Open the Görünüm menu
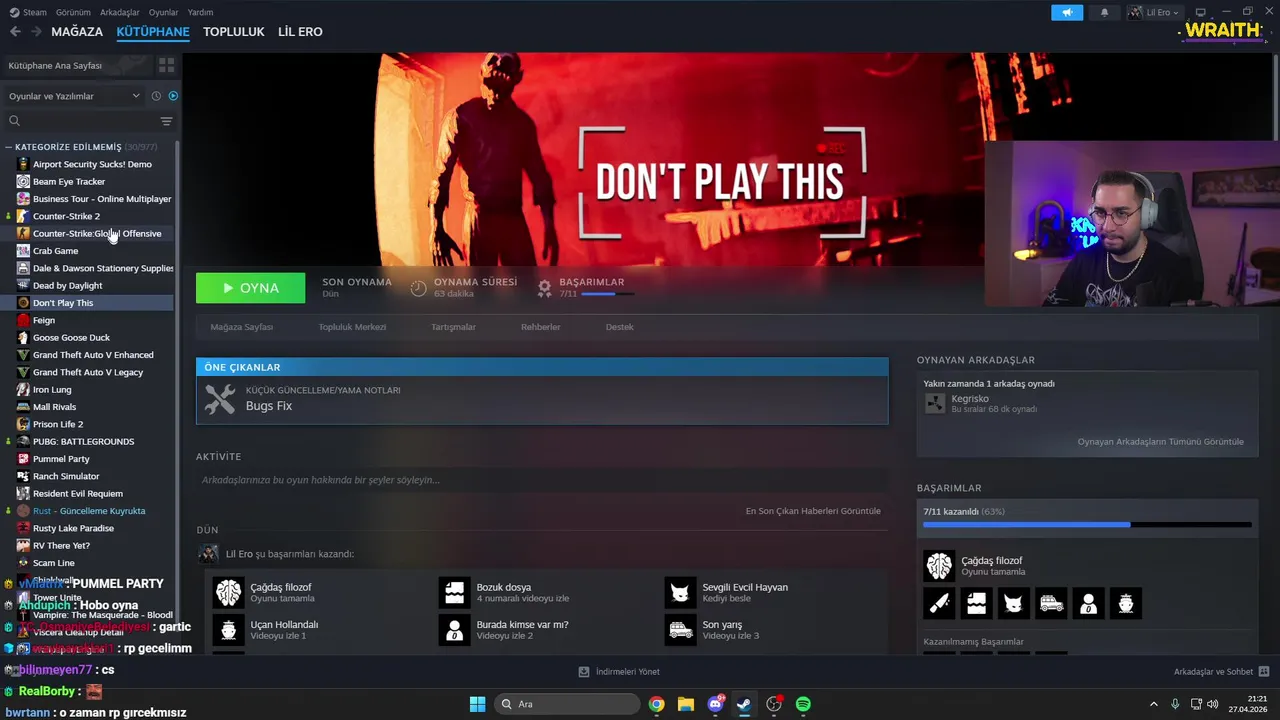 (73, 12)
